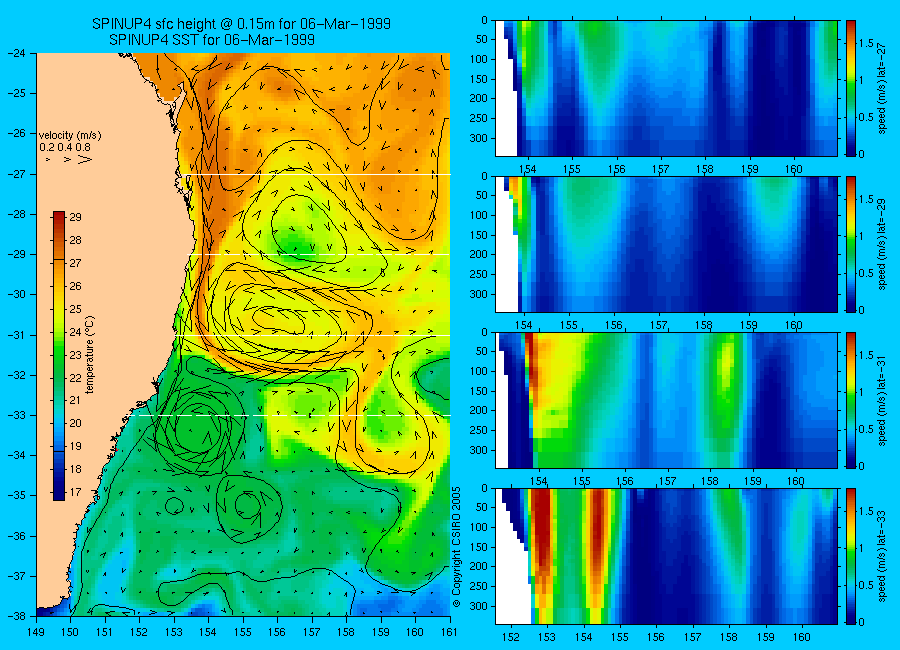This screenshot has height=650, width=900.
Task: Click the speed color bar for lat=-33
Action: tap(850, 556)
